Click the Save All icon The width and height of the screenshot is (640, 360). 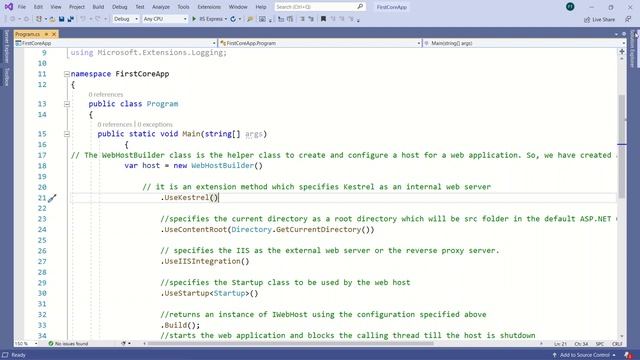(71, 19)
